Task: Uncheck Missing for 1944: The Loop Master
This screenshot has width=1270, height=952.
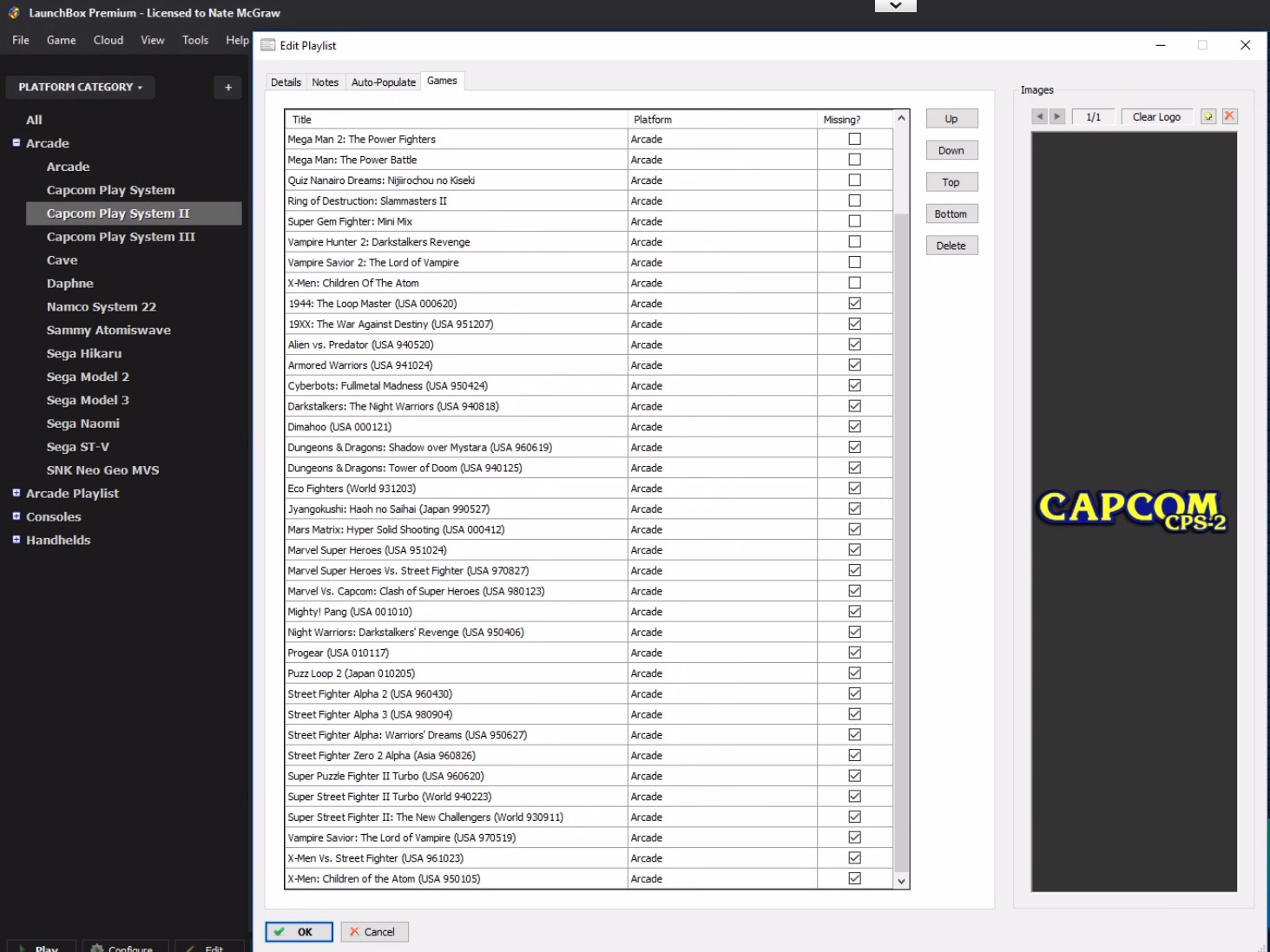Action: [x=855, y=303]
